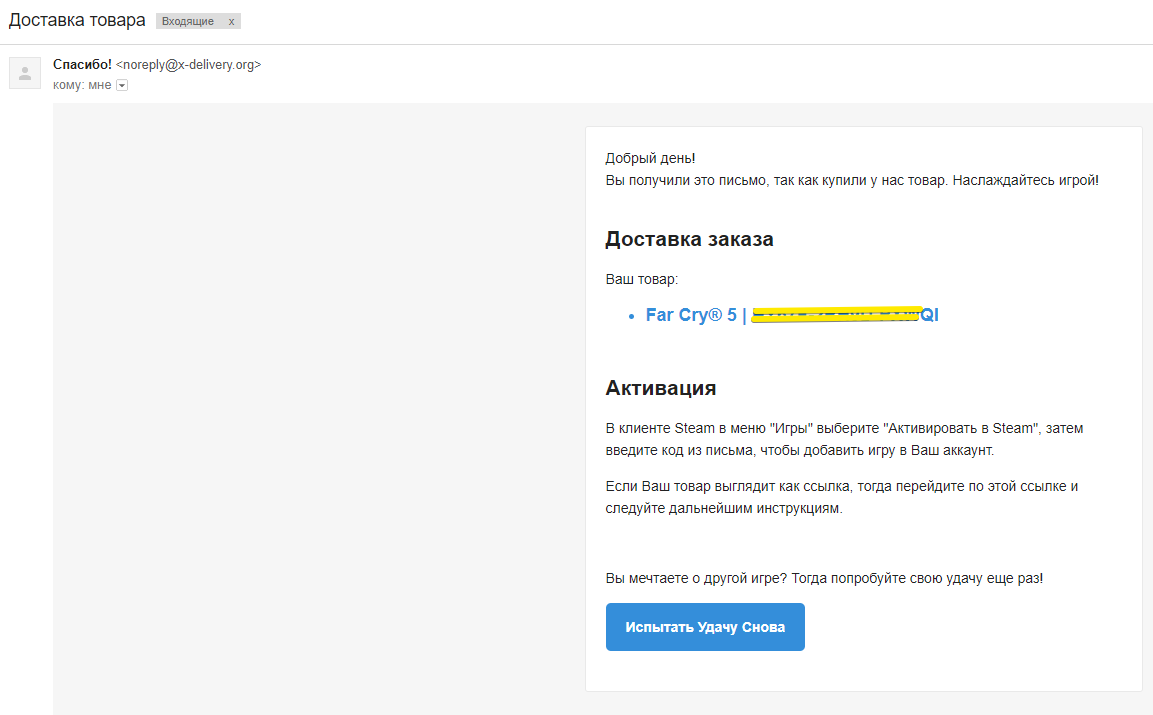Click the Входящие label tag
Screen dimensions: 1153x715
(x=188, y=21)
